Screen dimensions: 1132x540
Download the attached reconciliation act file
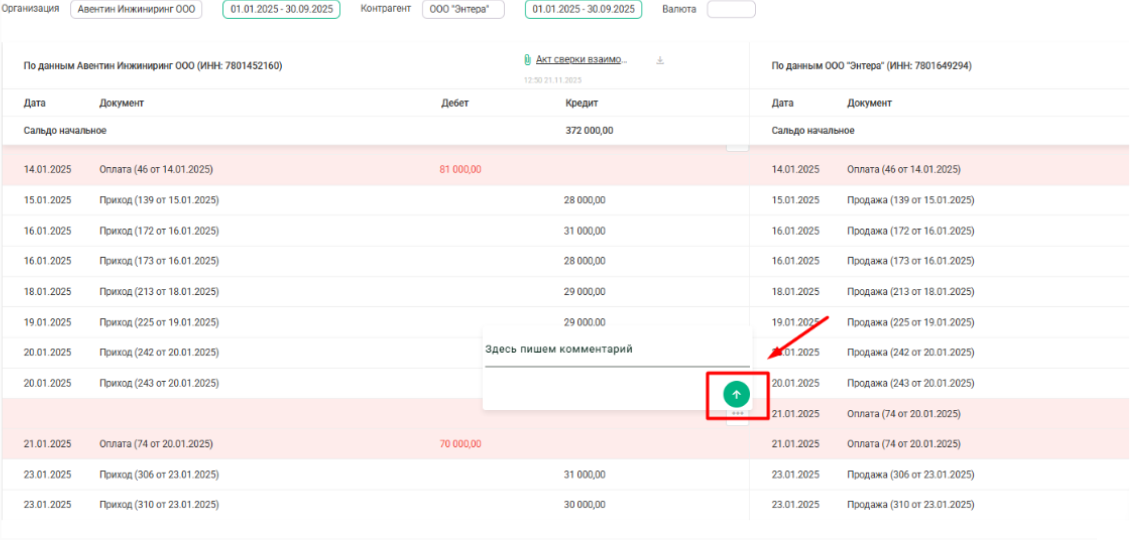tap(660, 61)
